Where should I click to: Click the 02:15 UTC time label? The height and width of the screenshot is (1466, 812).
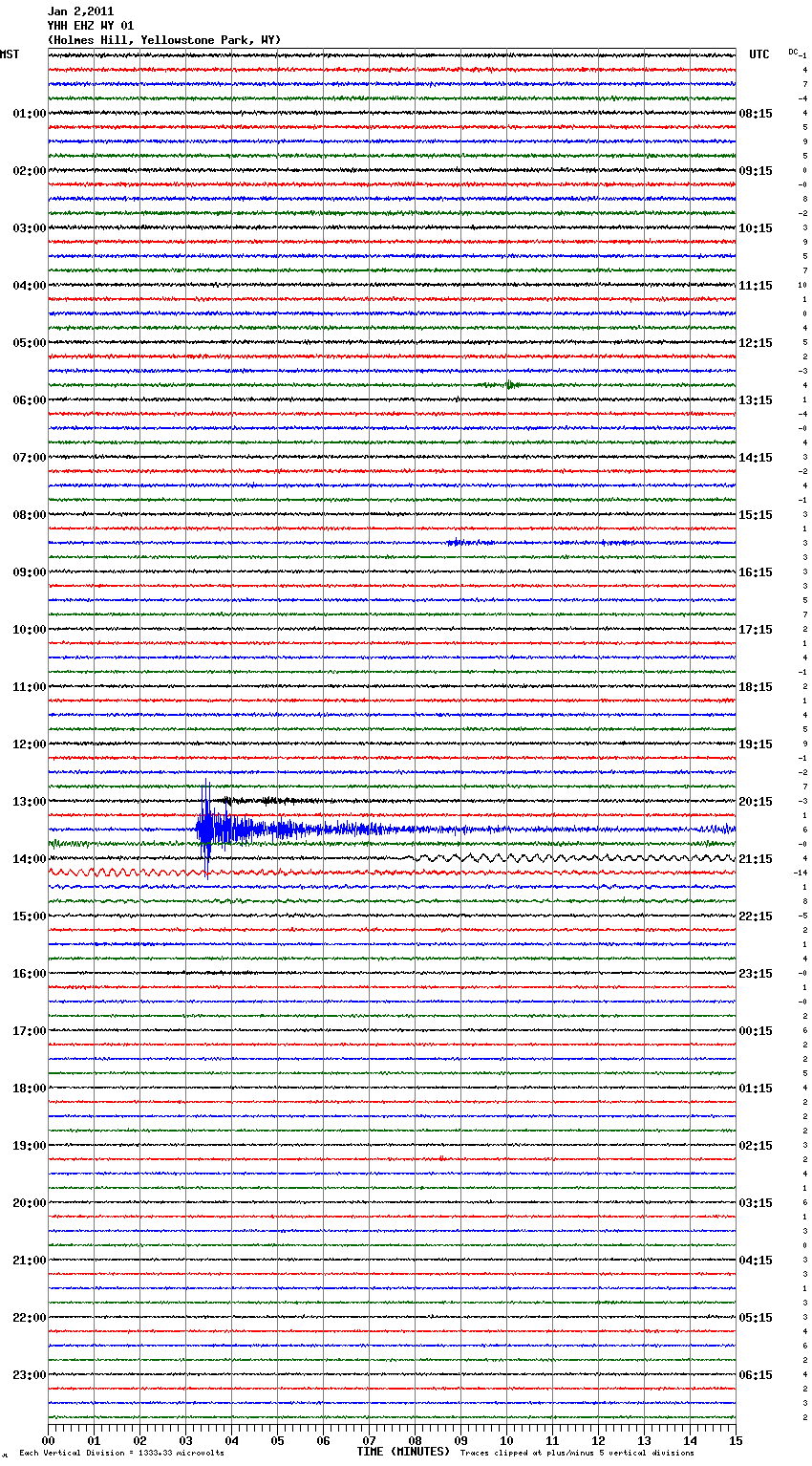[756, 1146]
